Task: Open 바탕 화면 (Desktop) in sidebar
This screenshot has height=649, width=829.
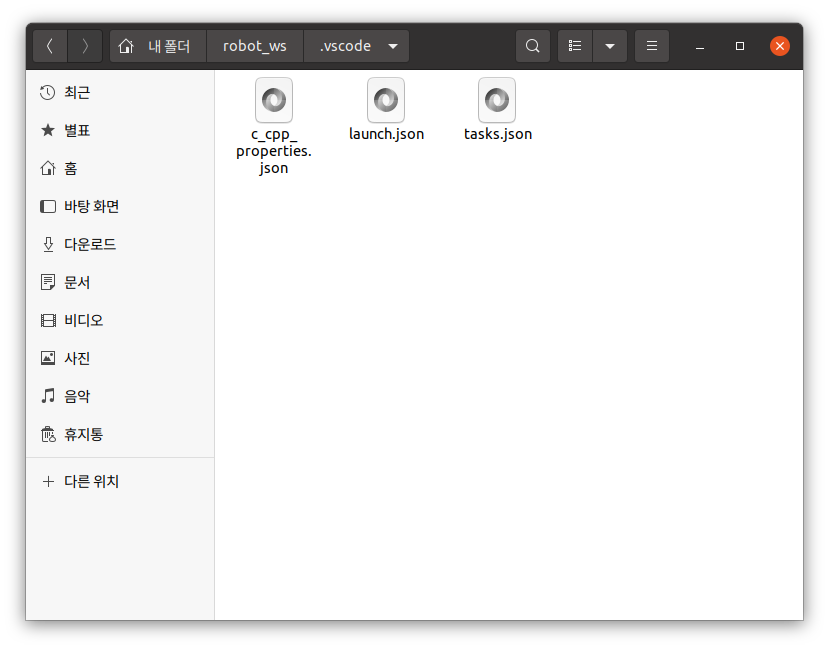Action: pos(120,207)
